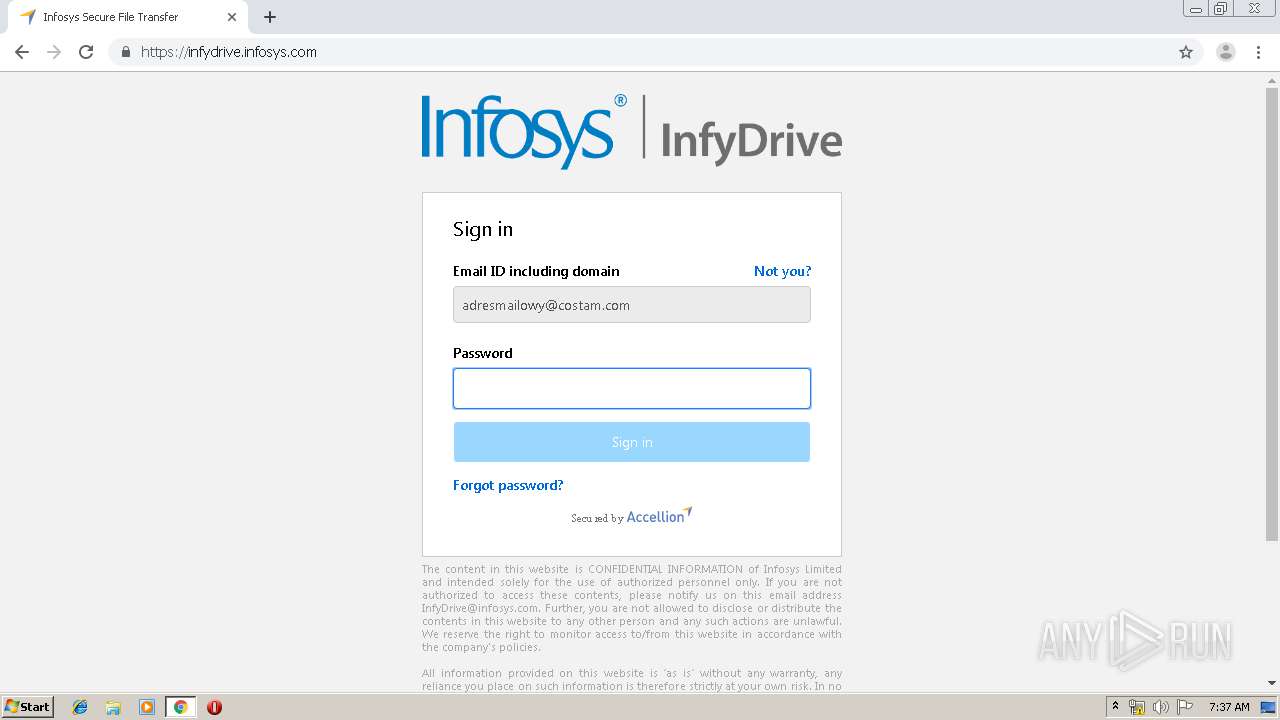Go back using the browser back arrow
The image size is (1280, 720).
click(x=22, y=52)
